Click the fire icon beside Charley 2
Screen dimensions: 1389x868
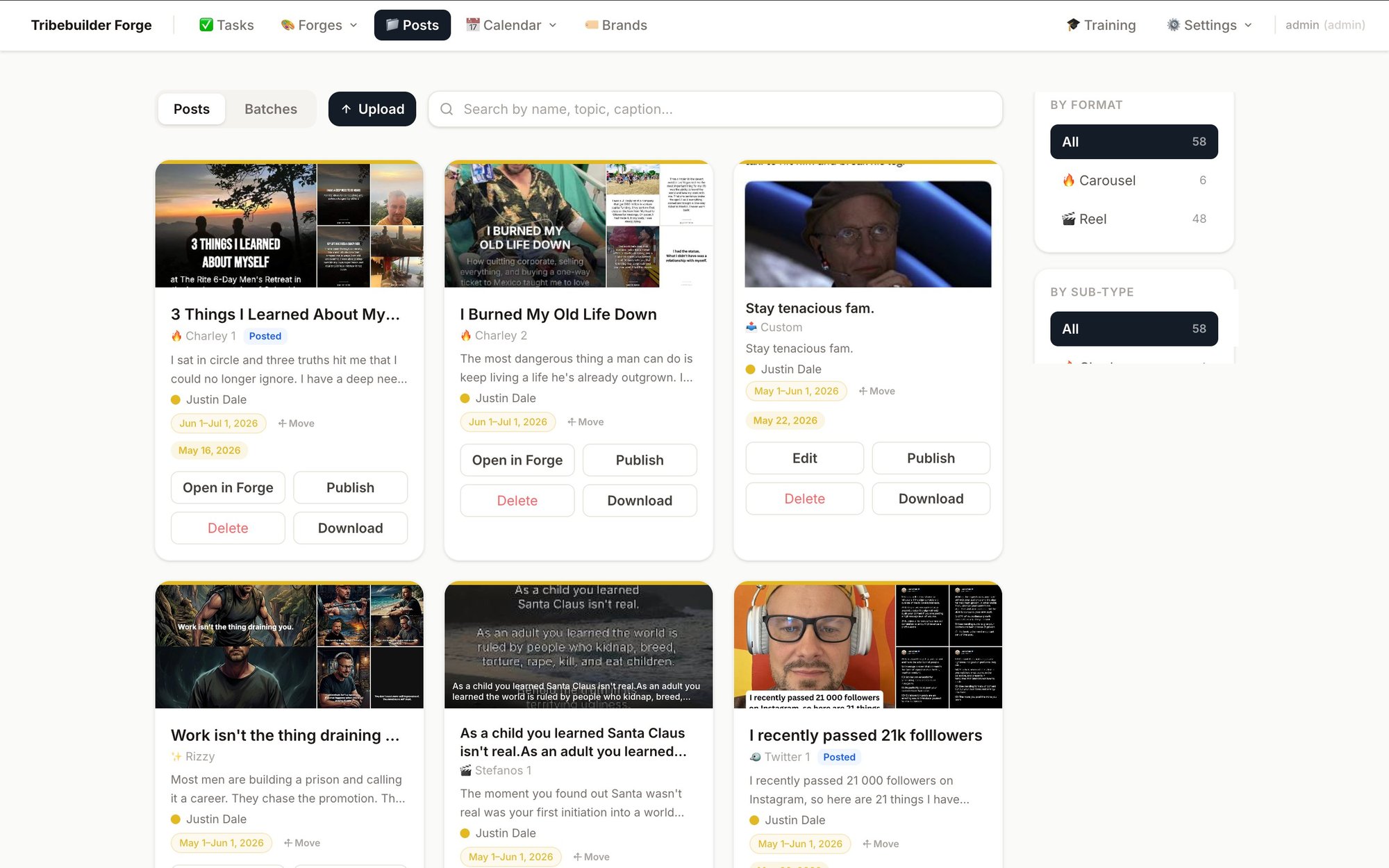point(466,335)
